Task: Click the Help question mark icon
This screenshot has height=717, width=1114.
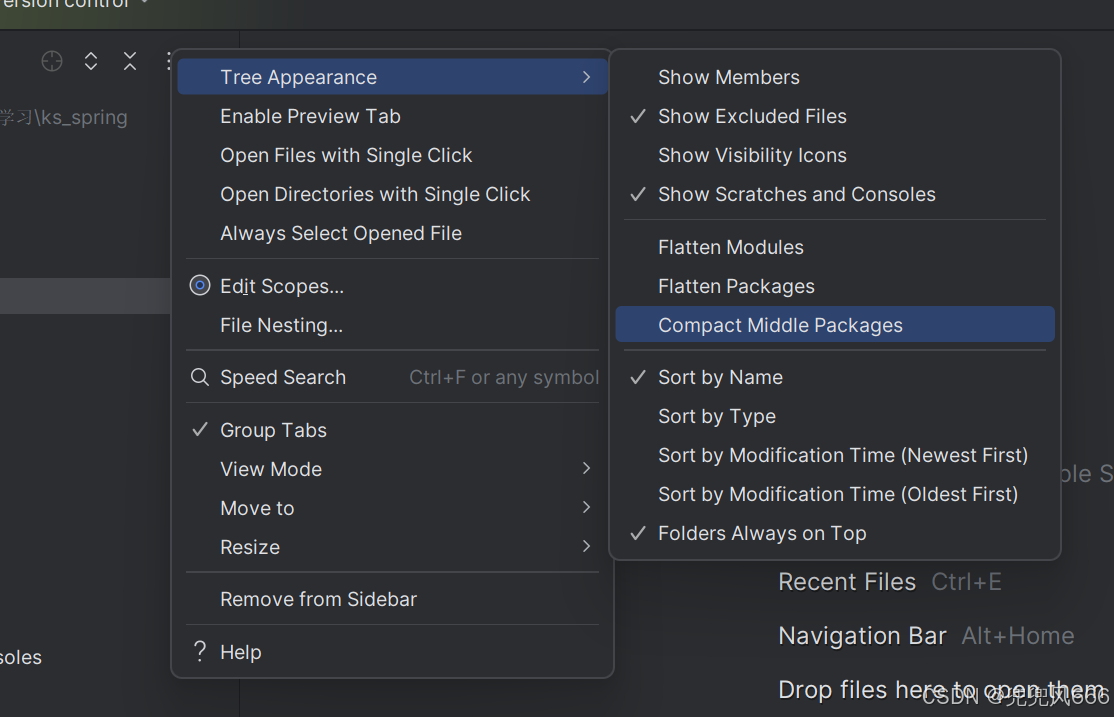Action: tap(200, 652)
